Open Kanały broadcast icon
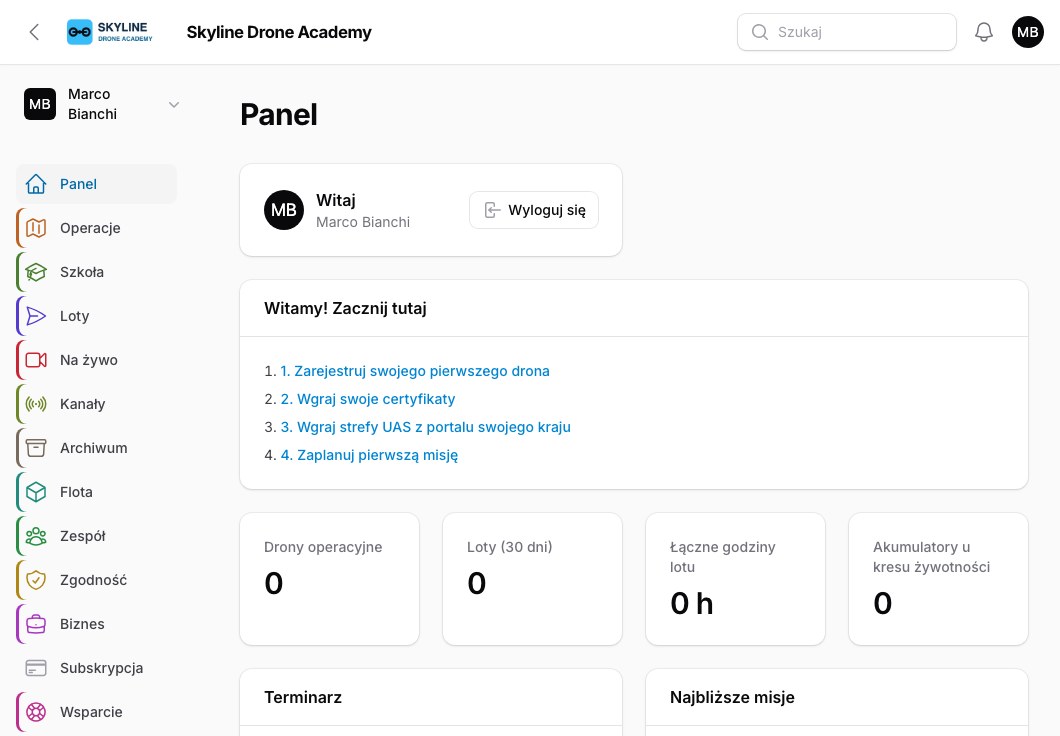Image resolution: width=1060 pixels, height=736 pixels. (x=36, y=403)
